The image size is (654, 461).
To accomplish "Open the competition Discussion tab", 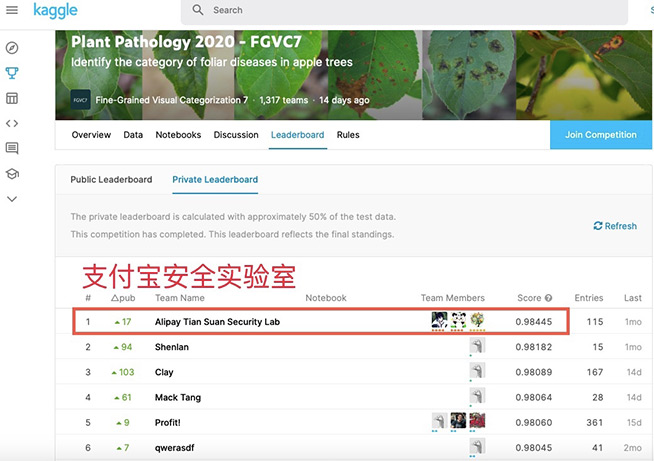I will pos(236,135).
